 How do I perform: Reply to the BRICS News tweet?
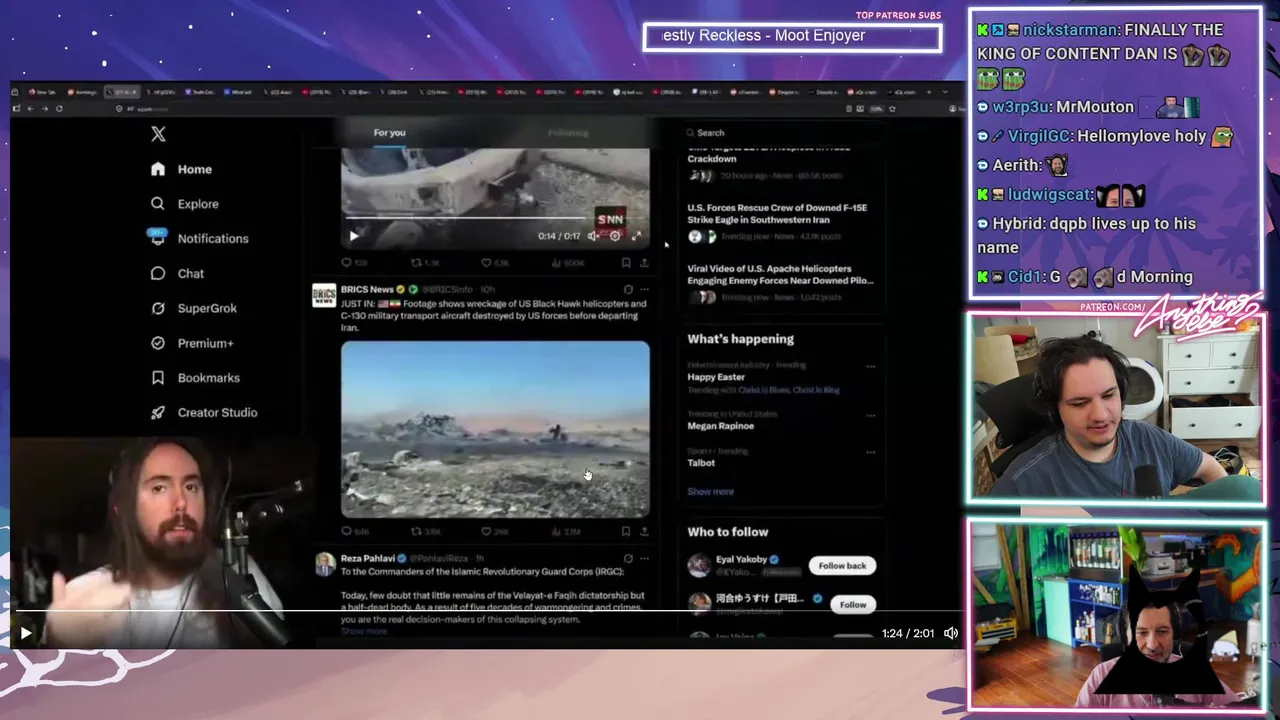[347, 531]
